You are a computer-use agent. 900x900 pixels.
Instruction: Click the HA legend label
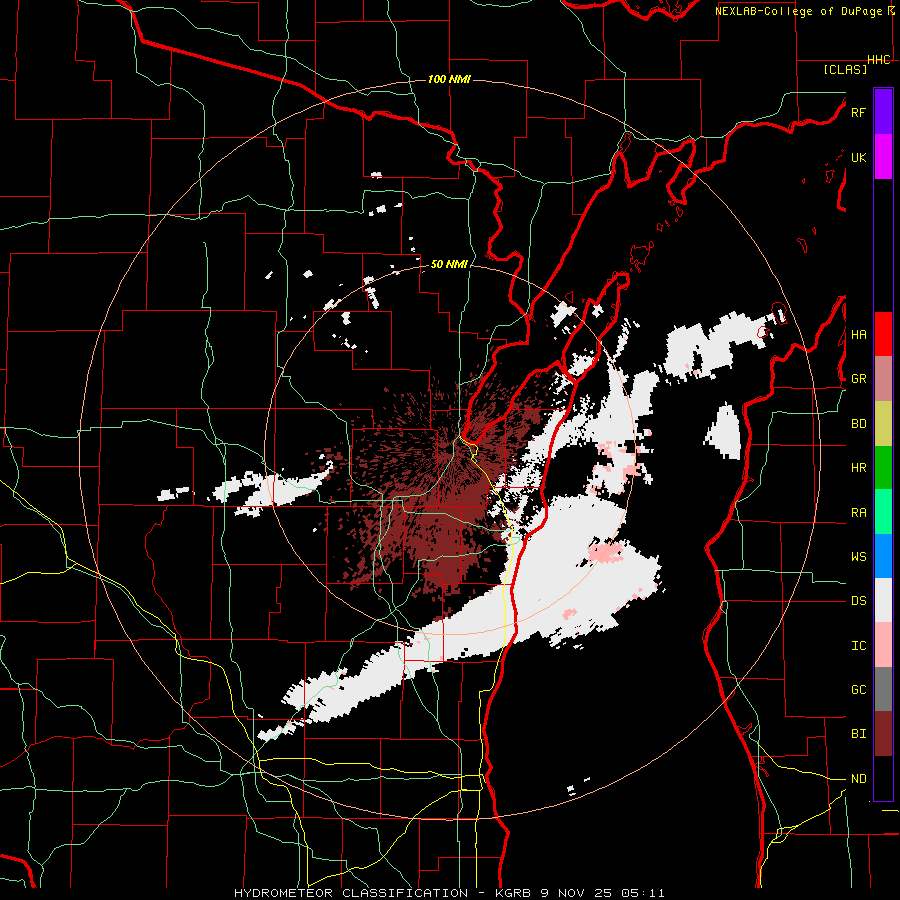coord(858,335)
